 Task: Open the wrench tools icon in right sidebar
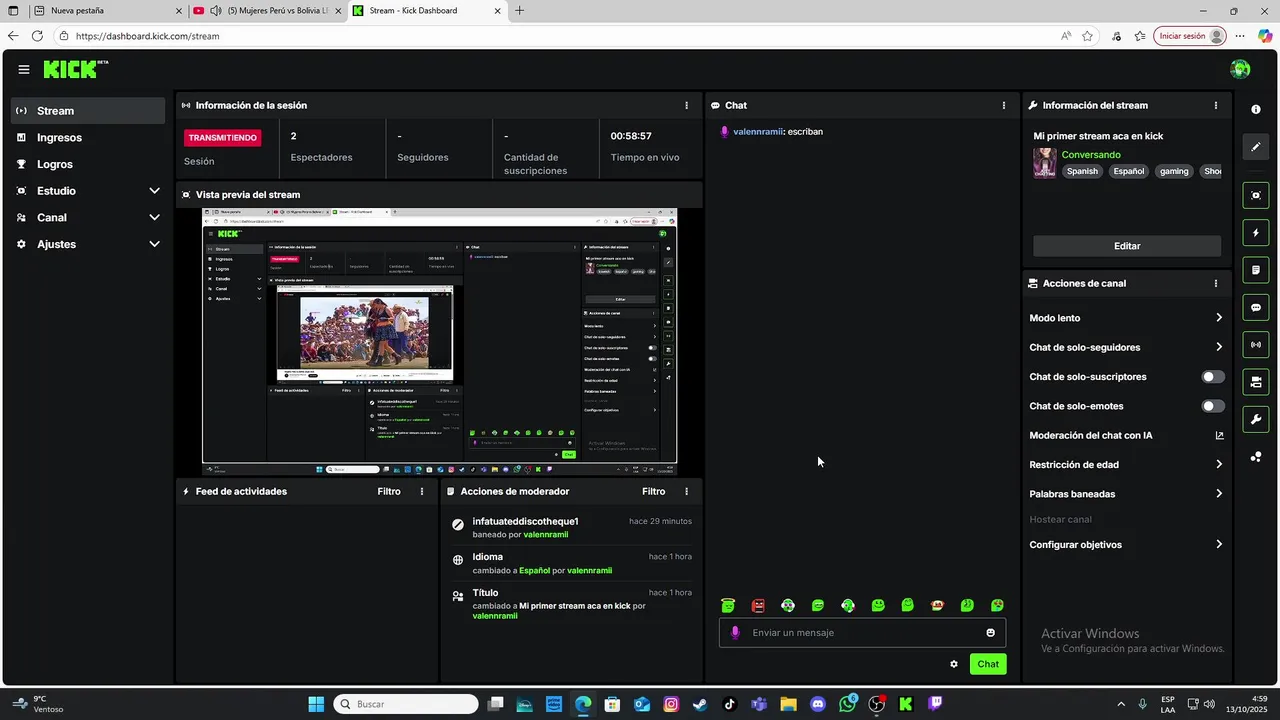[1256, 419]
